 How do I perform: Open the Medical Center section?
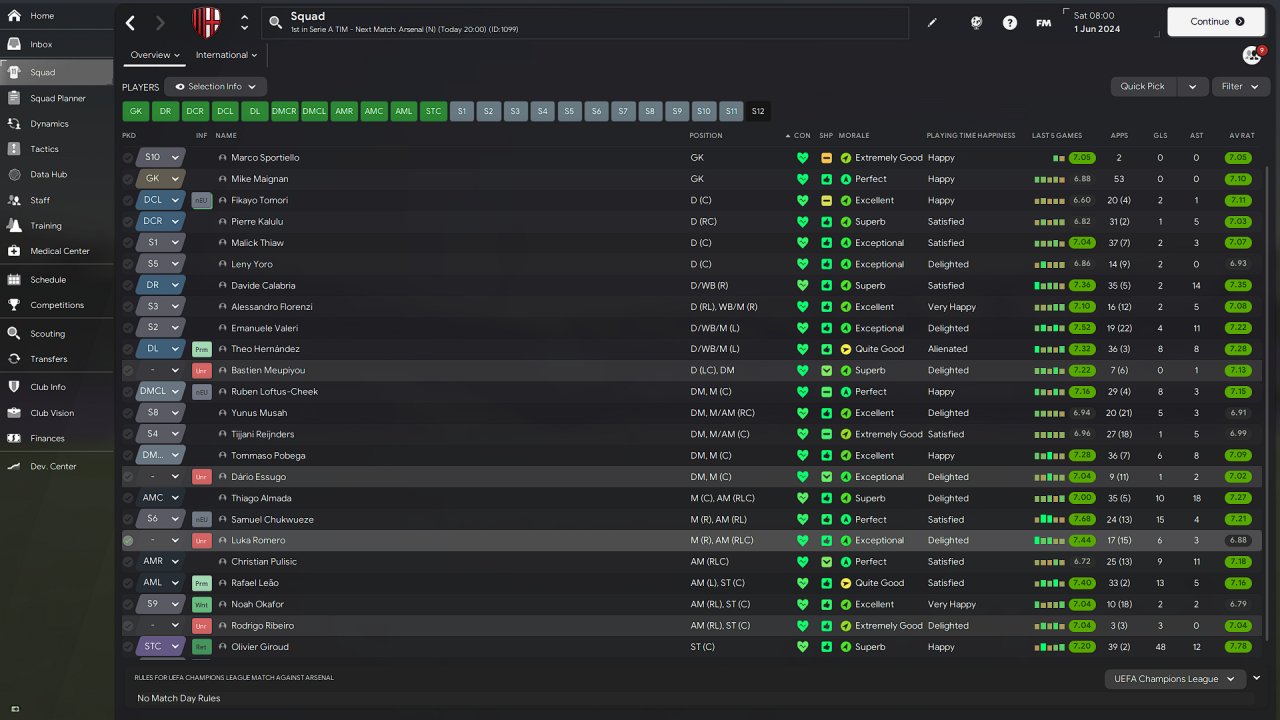tap(56, 251)
